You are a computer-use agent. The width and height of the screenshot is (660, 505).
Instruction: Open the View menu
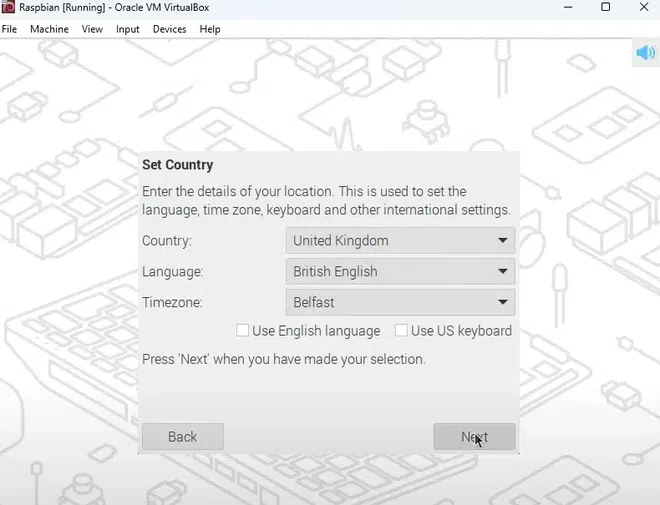92,29
